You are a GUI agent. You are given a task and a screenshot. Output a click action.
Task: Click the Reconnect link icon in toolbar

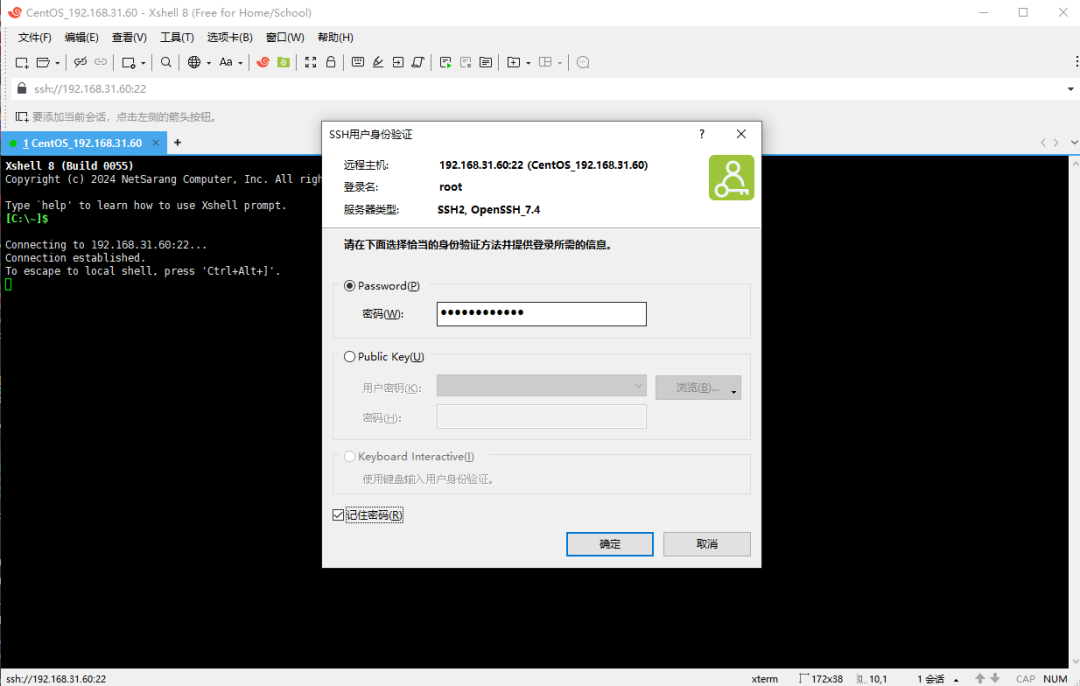[x=101, y=62]
